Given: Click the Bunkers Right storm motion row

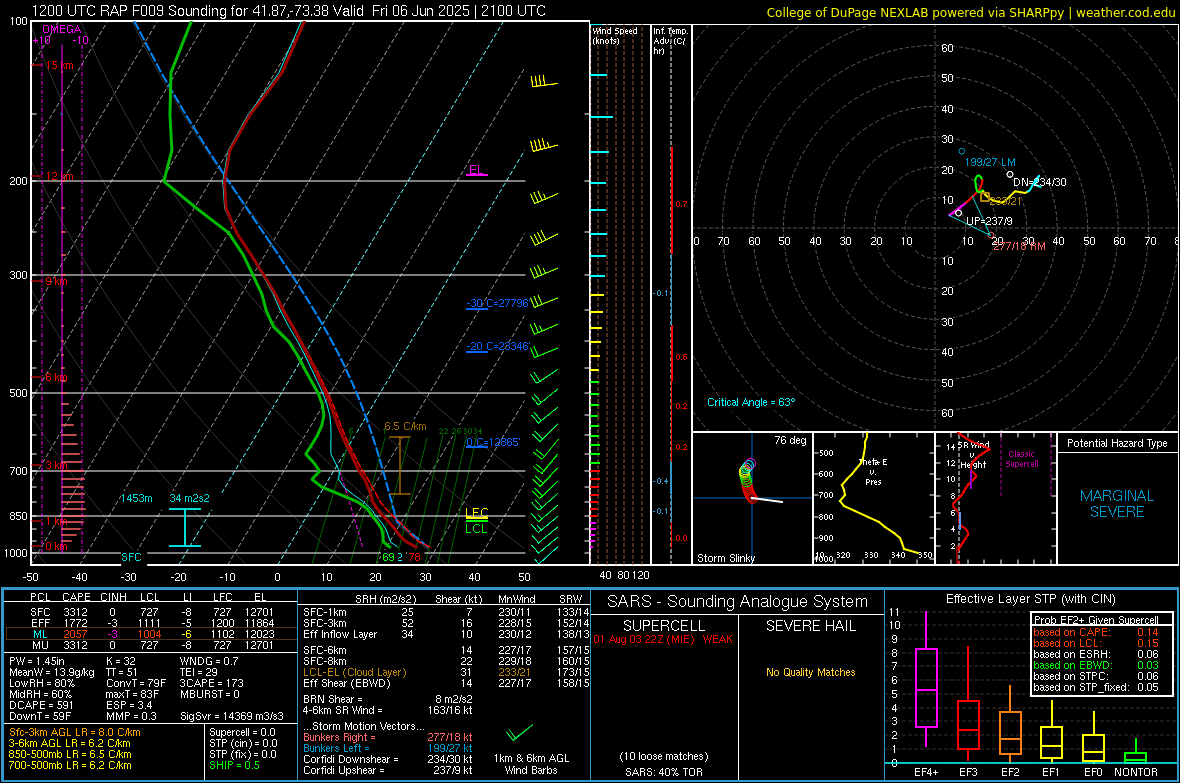Looking at the screenshot, I should (x=388, y=738).
